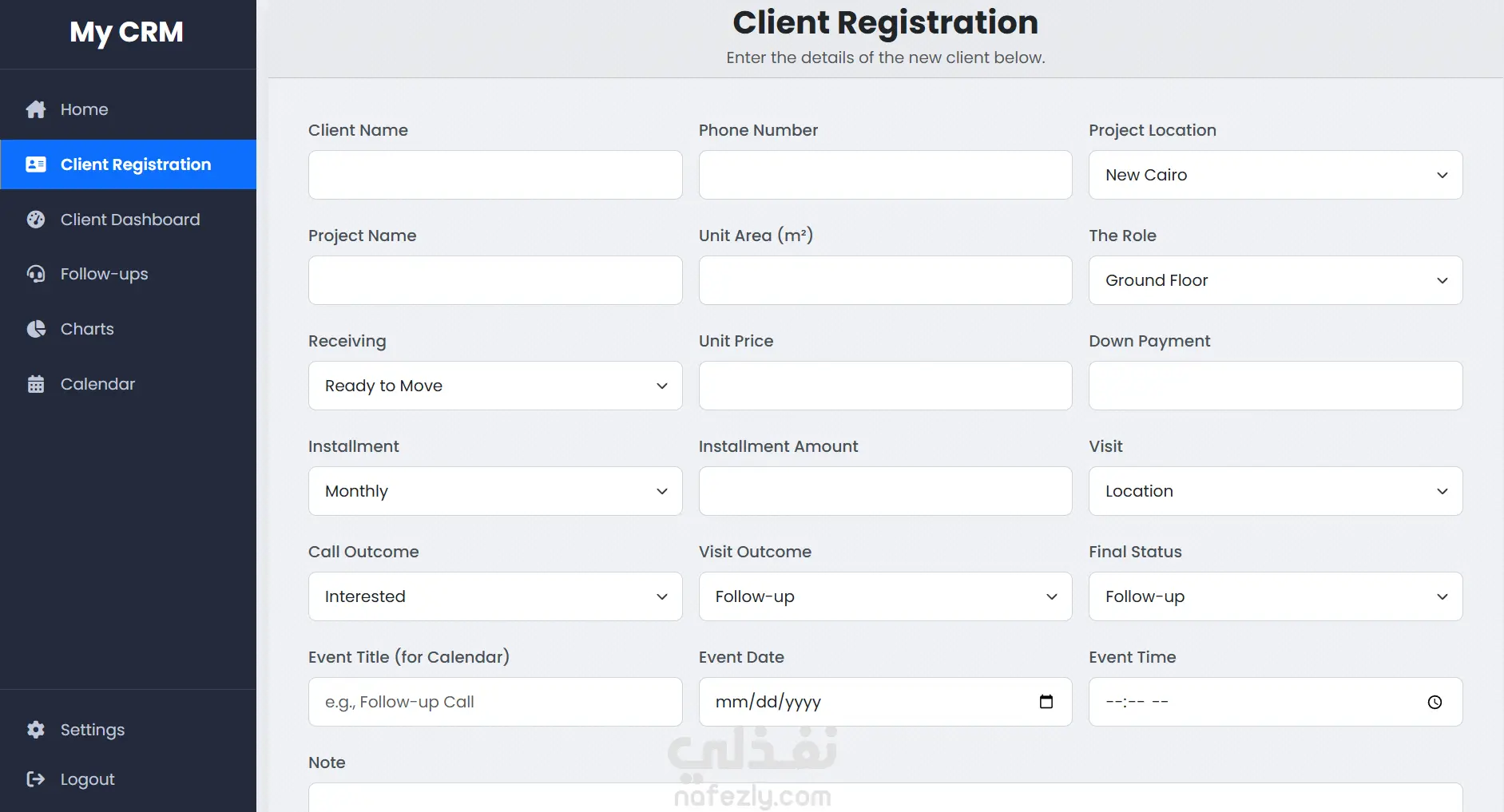The height and width of the screenshot is (812, 1504).
Task: Select the Client Registration menu item
Action: [128, 164]
